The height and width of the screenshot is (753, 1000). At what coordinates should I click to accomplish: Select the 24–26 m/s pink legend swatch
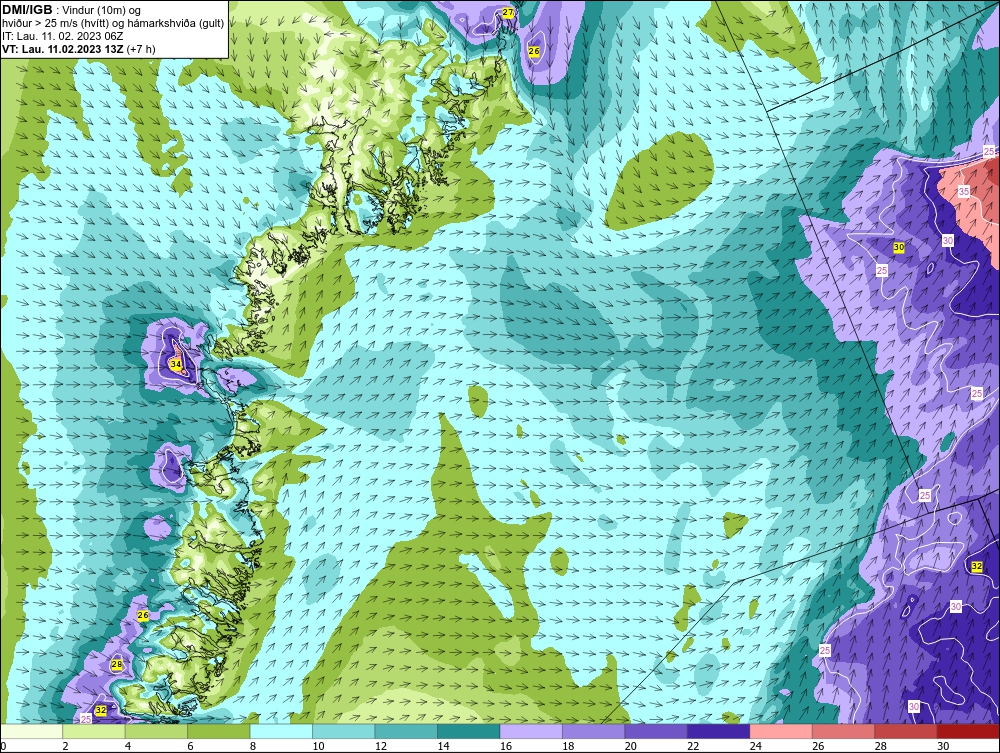coord(781,731)
